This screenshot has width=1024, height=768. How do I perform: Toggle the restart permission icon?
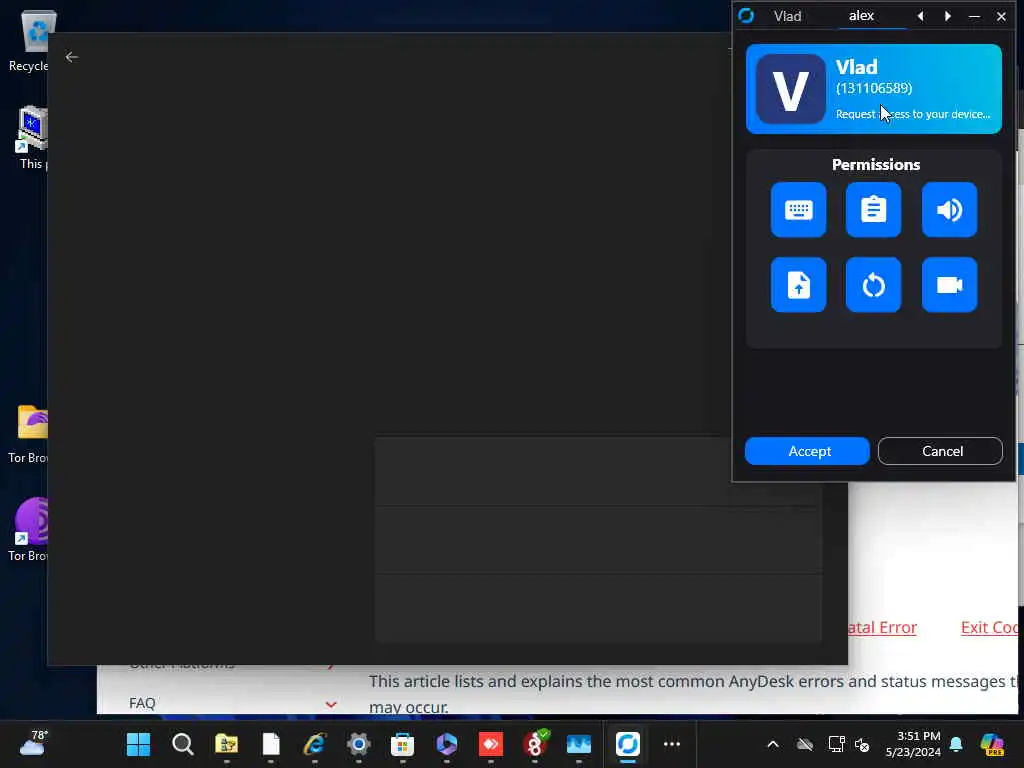873,285
